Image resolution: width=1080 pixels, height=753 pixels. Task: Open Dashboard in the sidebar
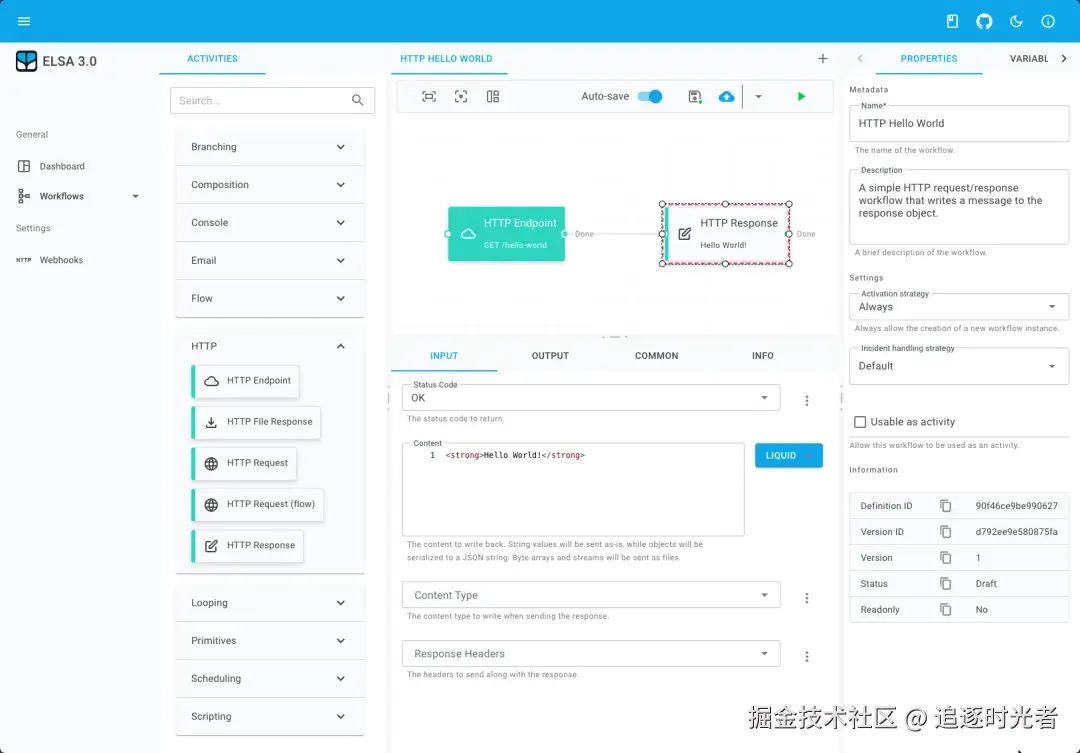point(62,166)
